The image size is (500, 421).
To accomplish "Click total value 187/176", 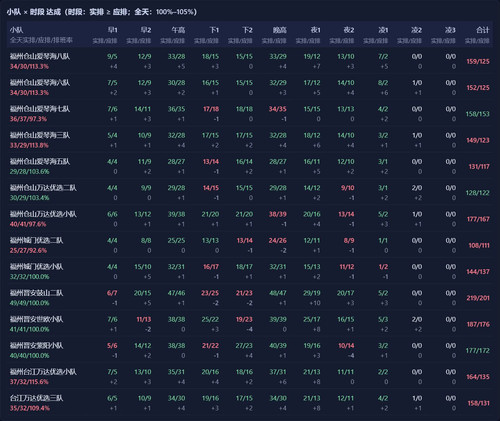I will coord(478,324).
